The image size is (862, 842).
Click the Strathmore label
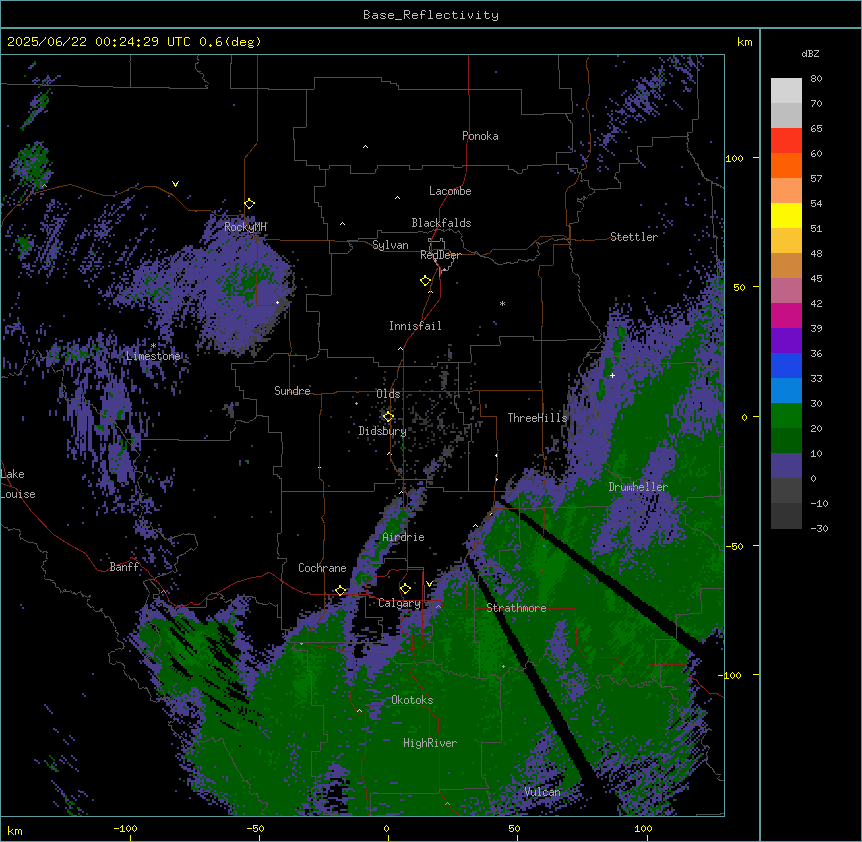pyautogui.click(x=516, y=608)
